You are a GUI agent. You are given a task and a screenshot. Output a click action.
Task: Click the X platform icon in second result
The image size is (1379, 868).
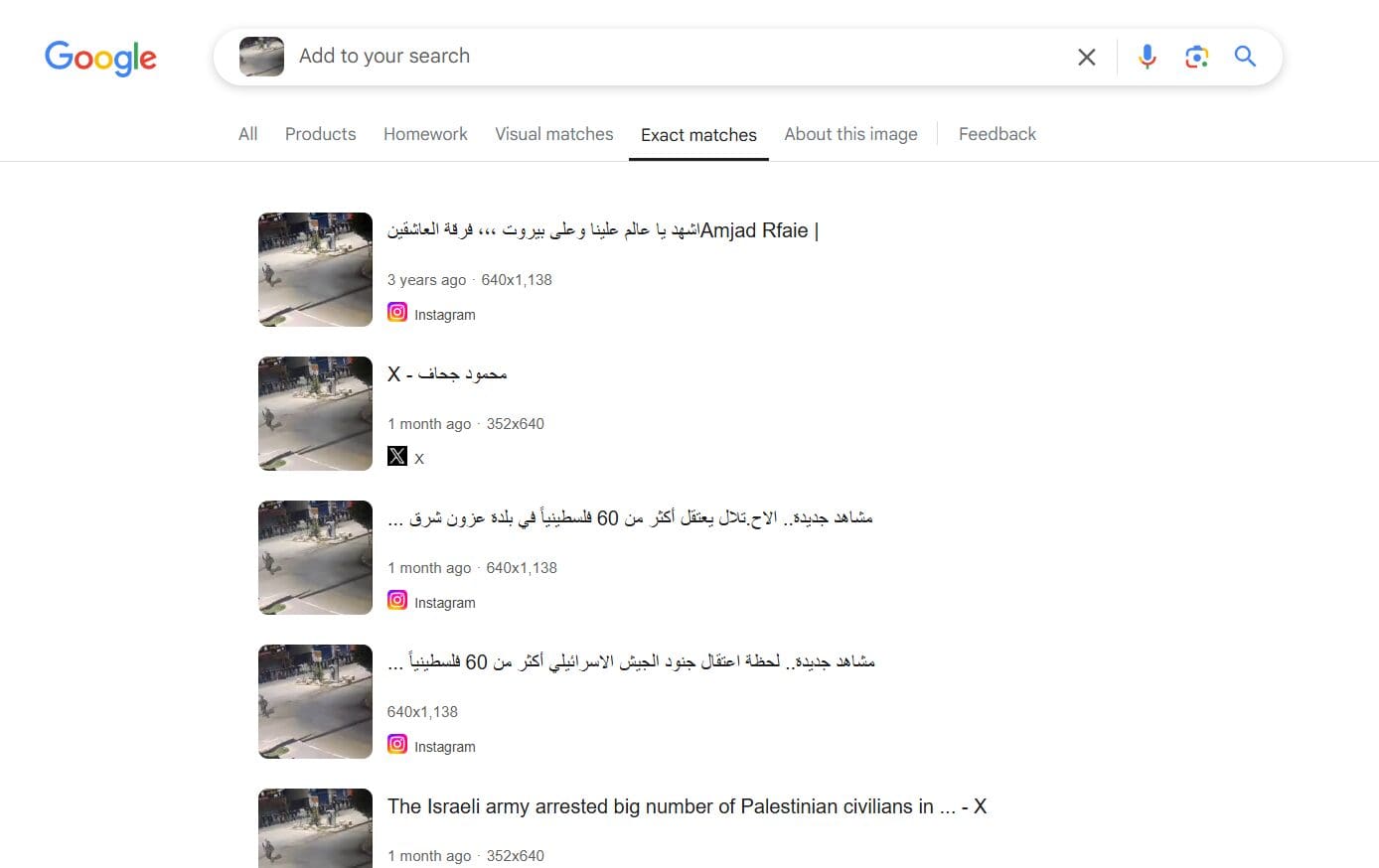397,457
